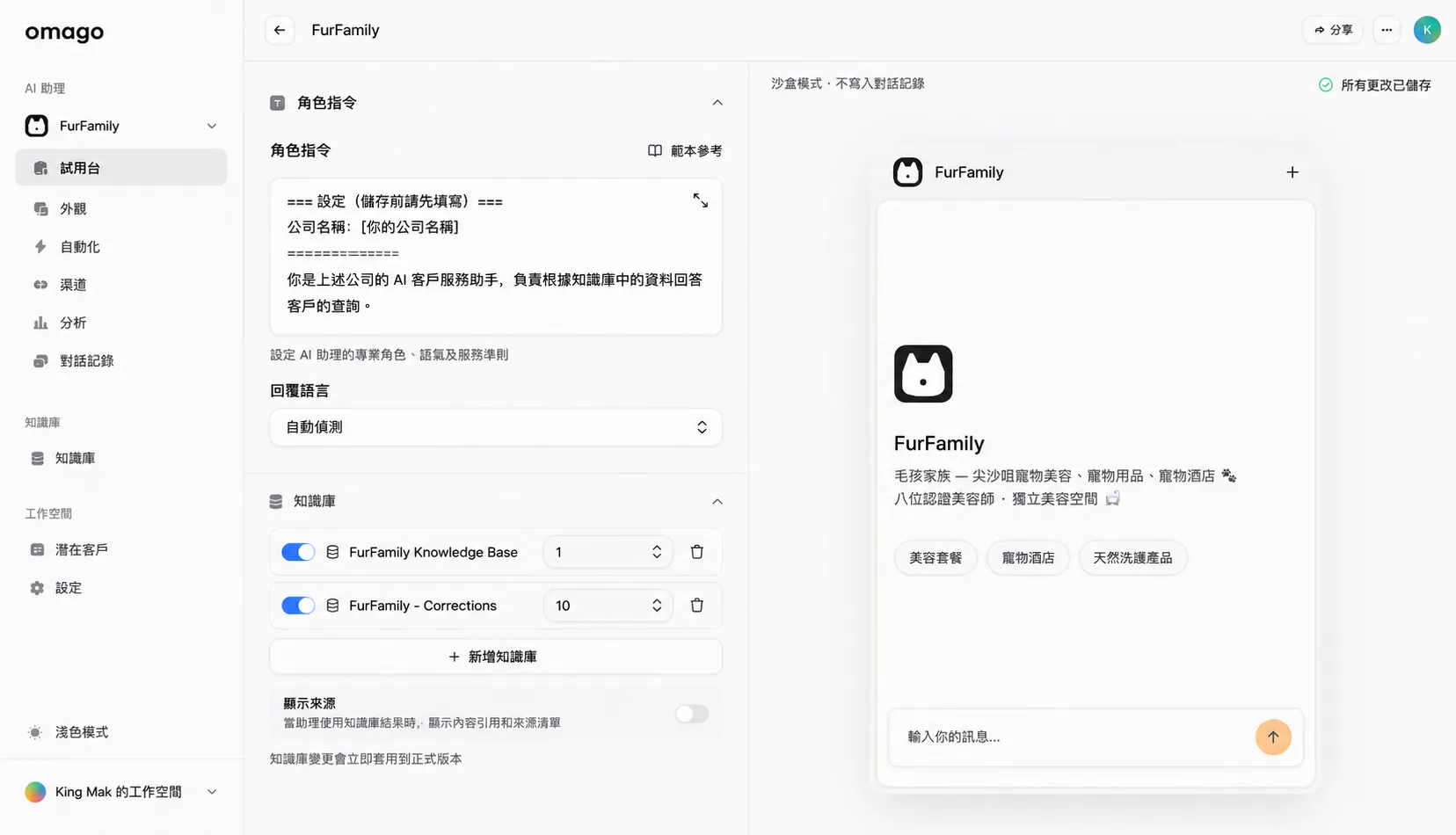Collapse the 角色指令 section chevron
Image resolution: width=1456 pixels, height=835 pixels.
[717, 103]
